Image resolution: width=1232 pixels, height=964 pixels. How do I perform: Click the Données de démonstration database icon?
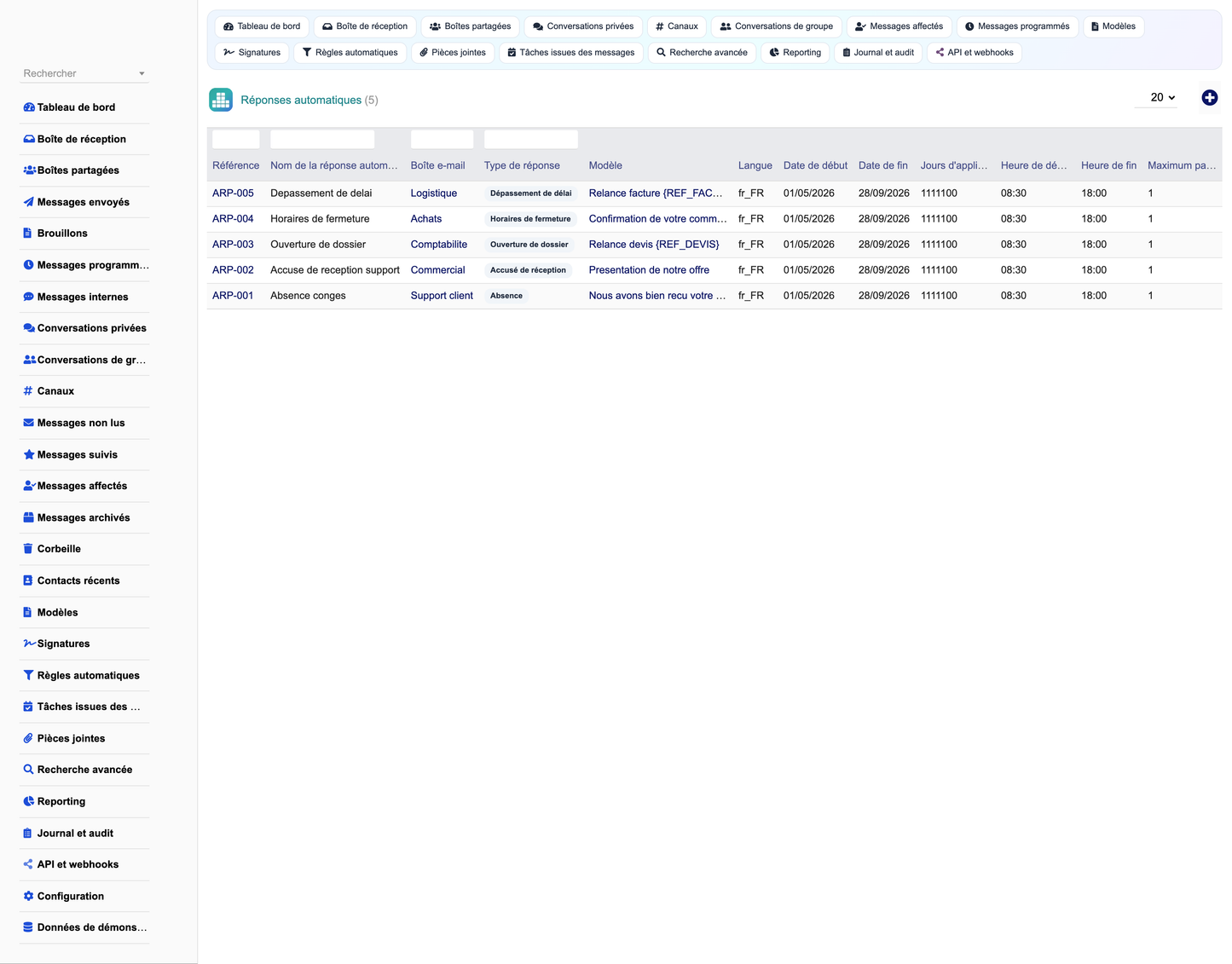(x=28, y=927)
